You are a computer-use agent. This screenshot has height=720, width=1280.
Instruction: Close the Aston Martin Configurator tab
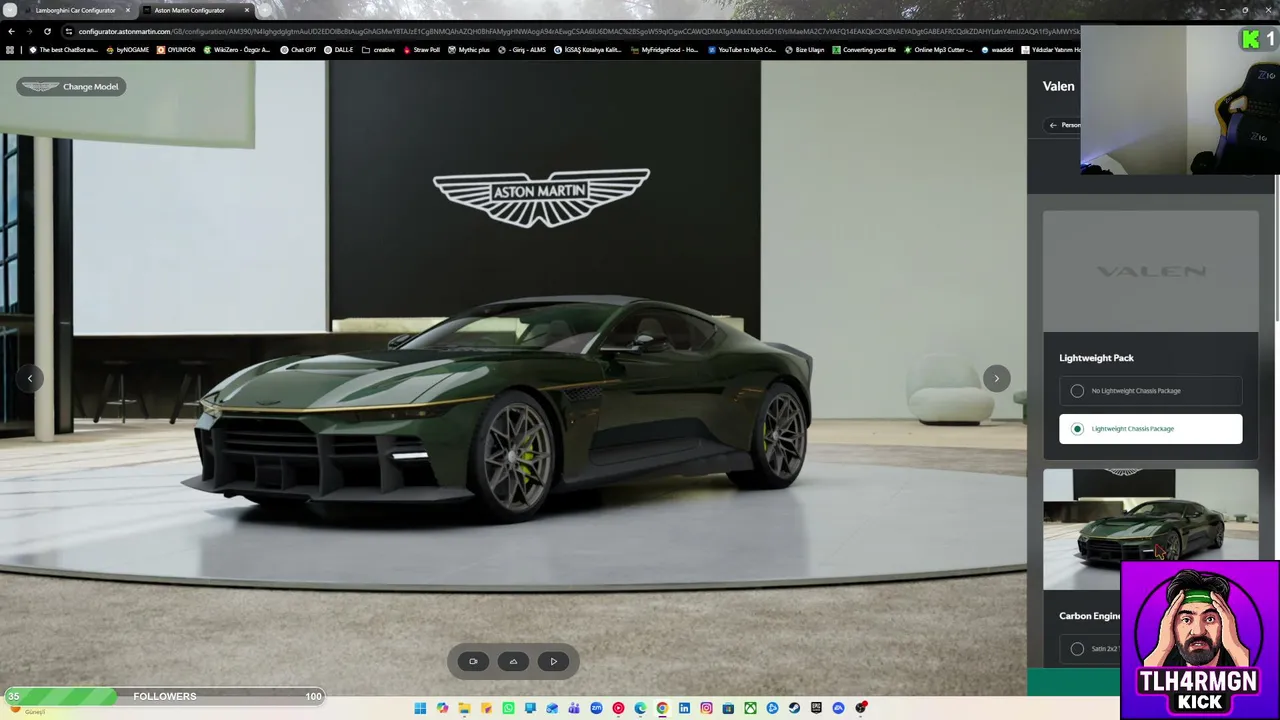(246, 10)
